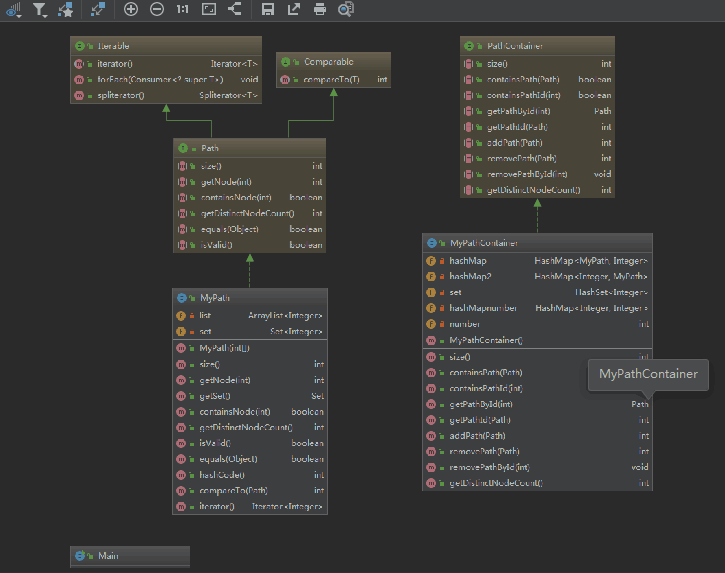Fit diagram content to window

point(209,9)
